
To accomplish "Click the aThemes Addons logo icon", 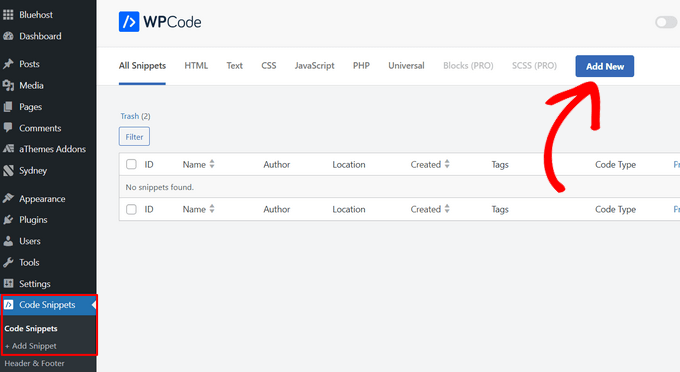I will (8, 149).
